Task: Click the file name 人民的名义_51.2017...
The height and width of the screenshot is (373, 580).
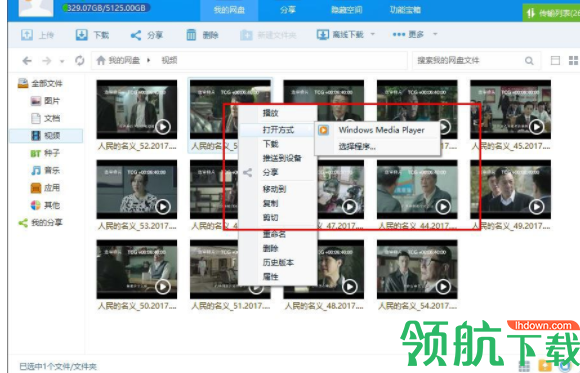Action: [230, 306]
